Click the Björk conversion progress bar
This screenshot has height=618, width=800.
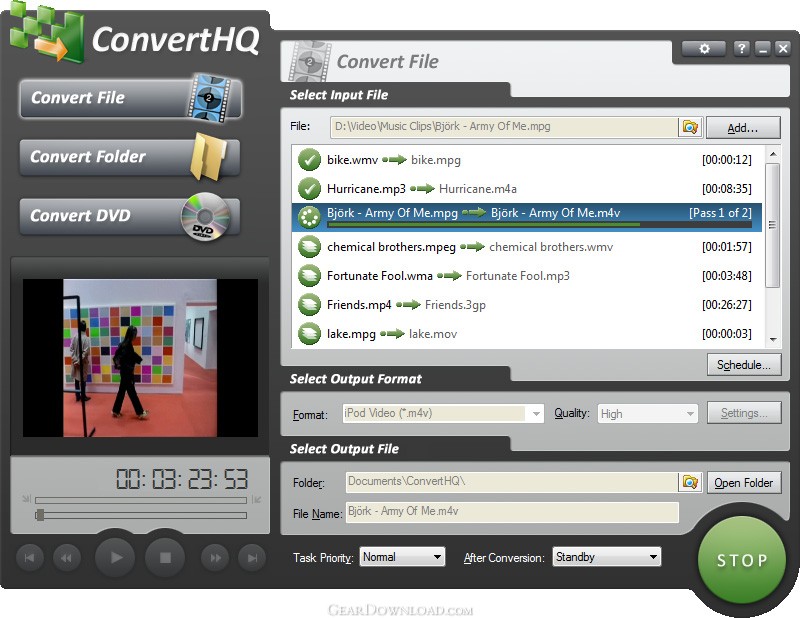[x=539, y=224]
